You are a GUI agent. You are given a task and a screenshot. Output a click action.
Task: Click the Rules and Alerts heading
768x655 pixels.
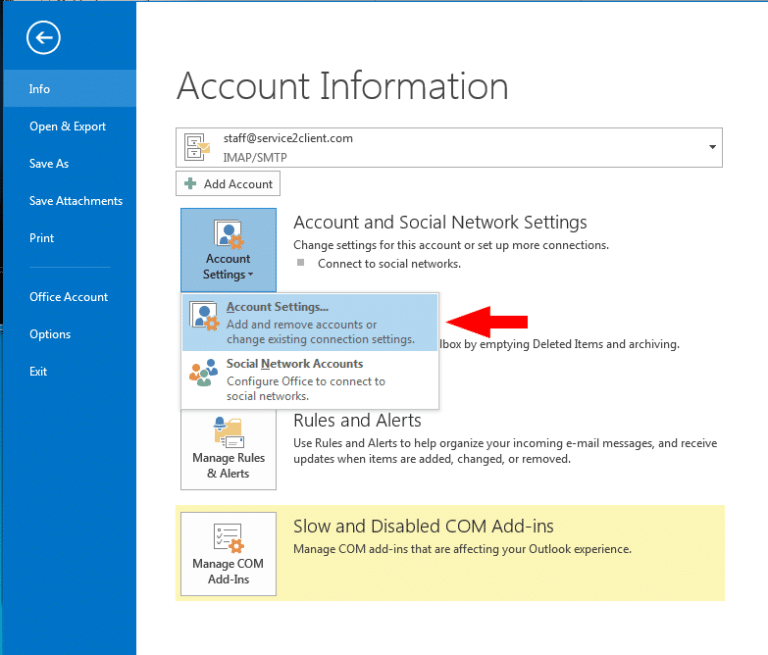[x=357, y=421]
